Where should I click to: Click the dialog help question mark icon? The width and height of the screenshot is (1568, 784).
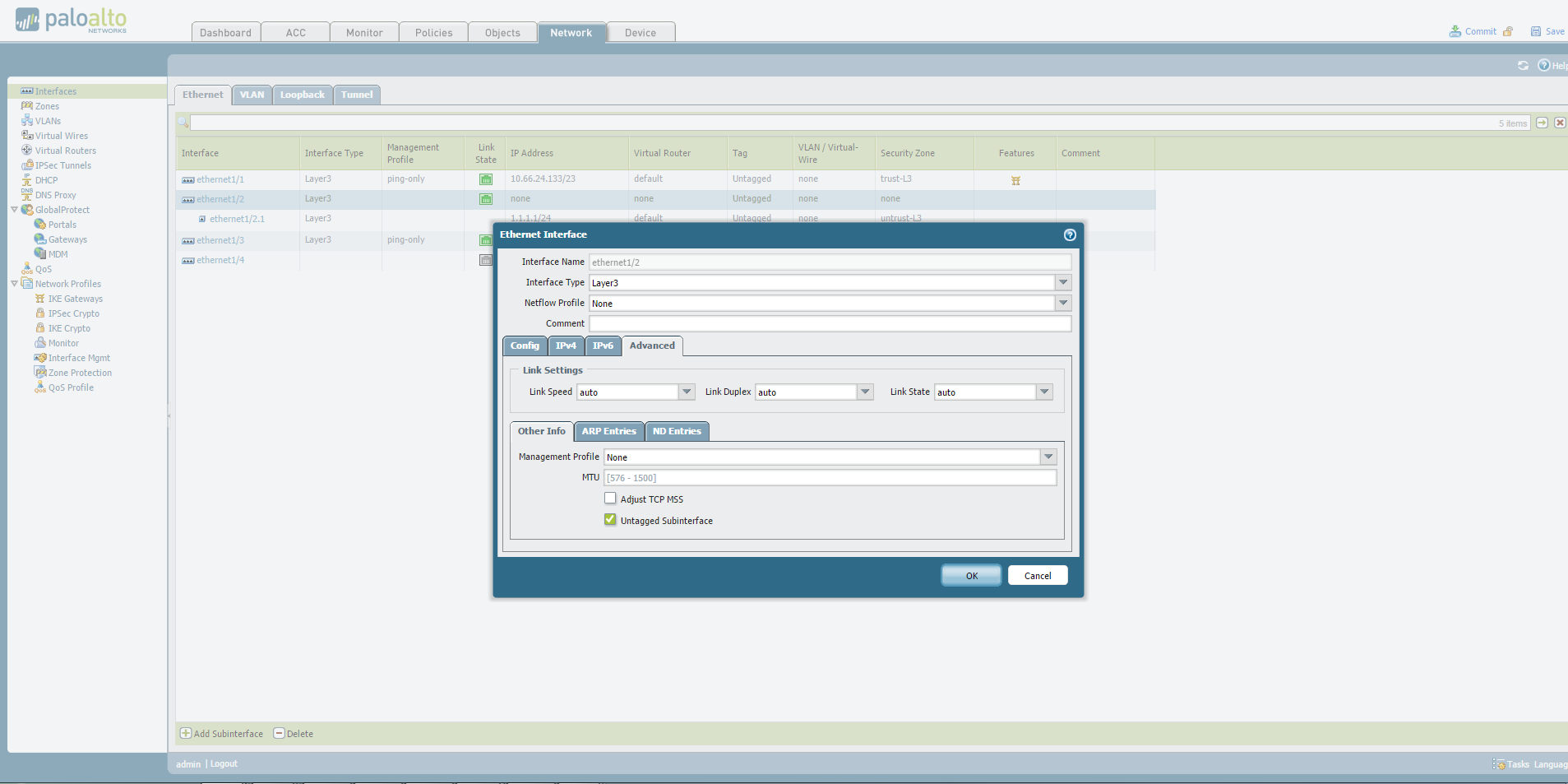click(1069, 235)
